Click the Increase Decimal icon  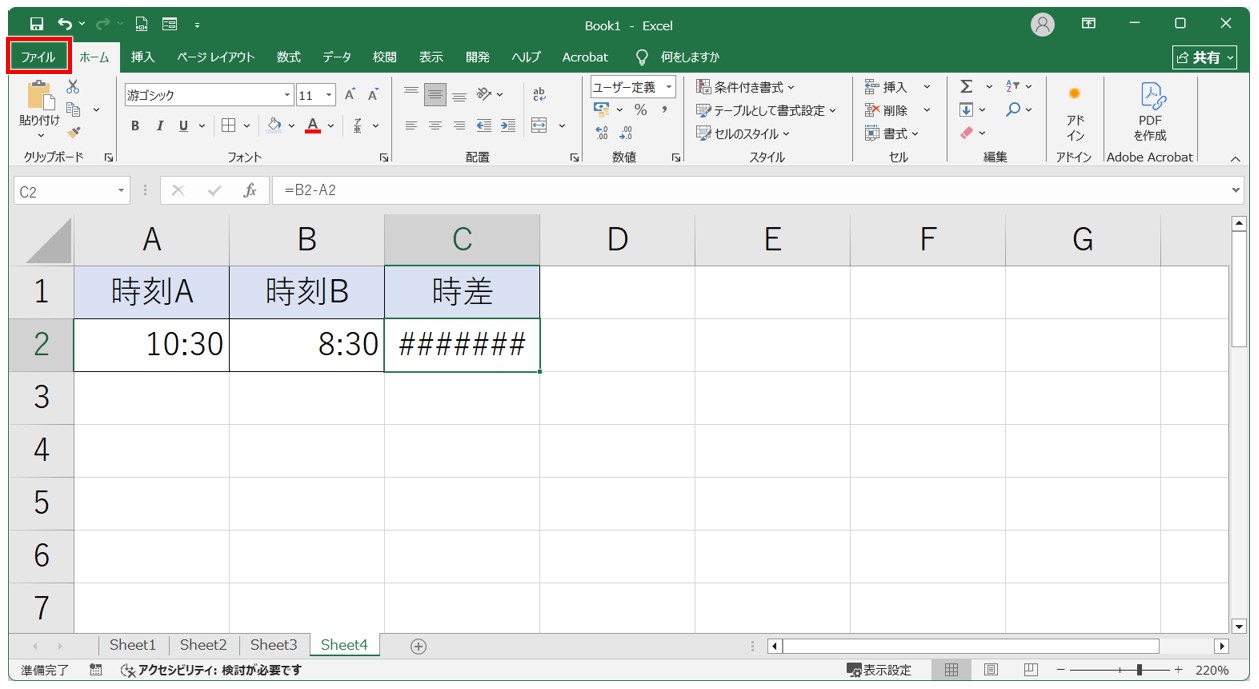coord(601,132)
